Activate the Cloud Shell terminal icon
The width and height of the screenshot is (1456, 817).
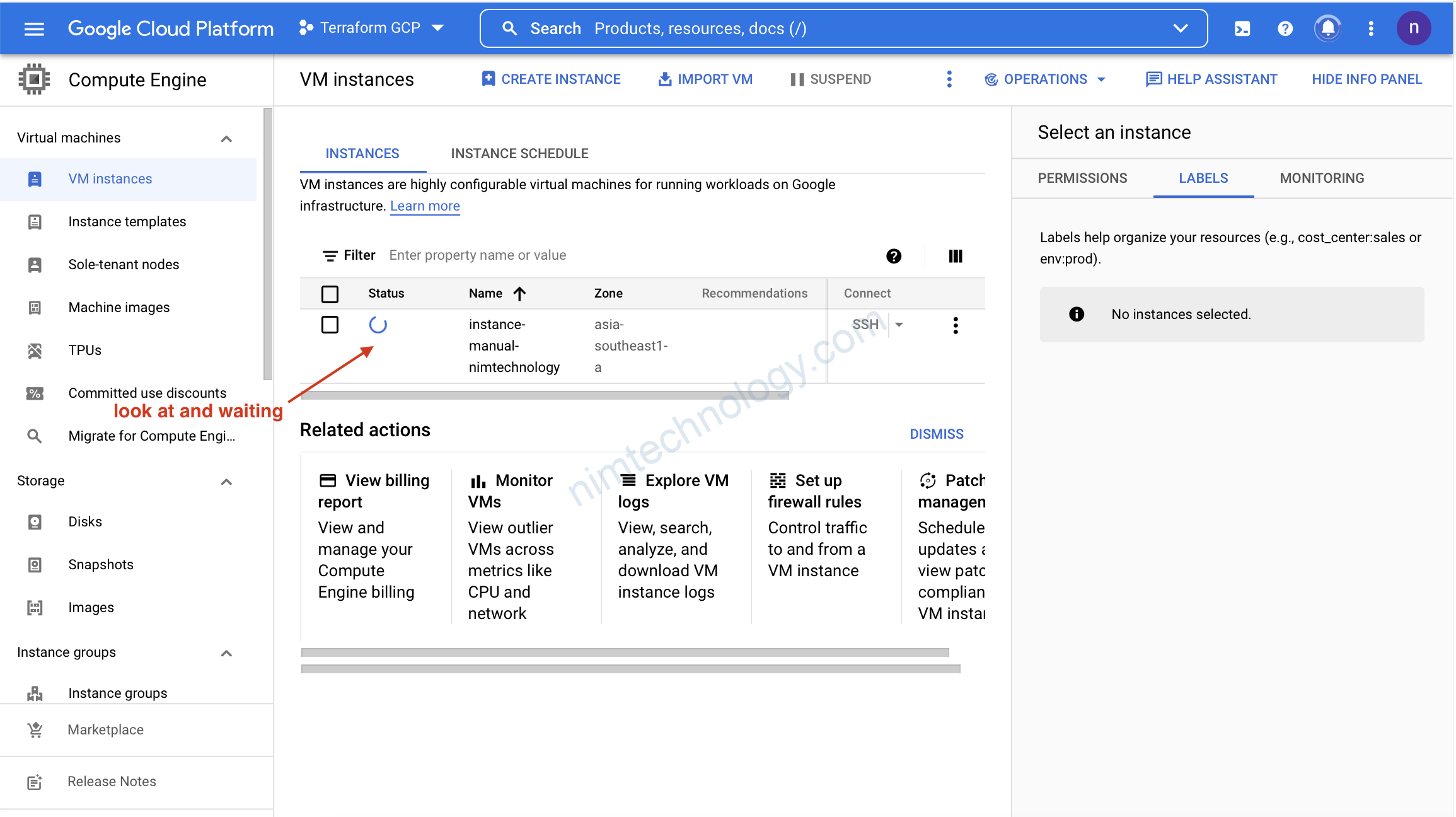(x=1242, y=28)
